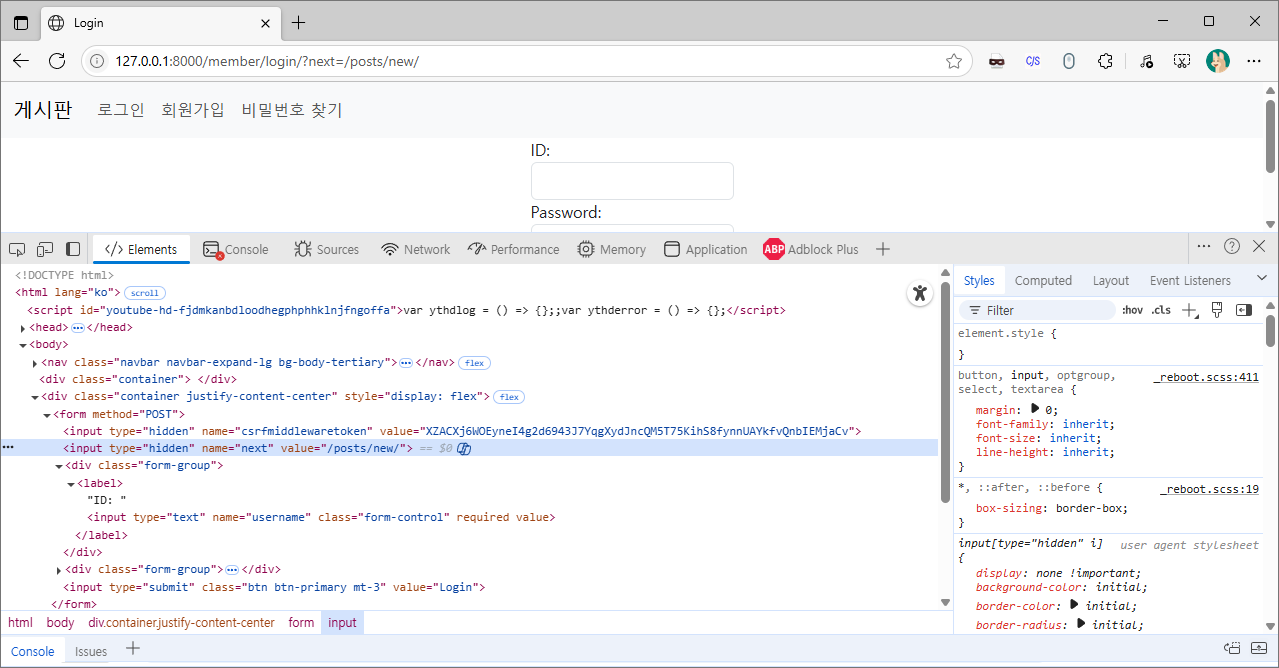Click the media control music icon
The image size is (1279, 668).
click(x=1147, y=61)
